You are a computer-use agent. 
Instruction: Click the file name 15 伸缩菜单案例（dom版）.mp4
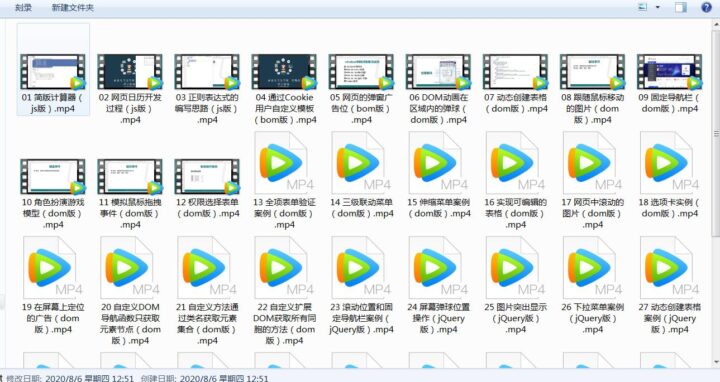click(x=439, y=208)
